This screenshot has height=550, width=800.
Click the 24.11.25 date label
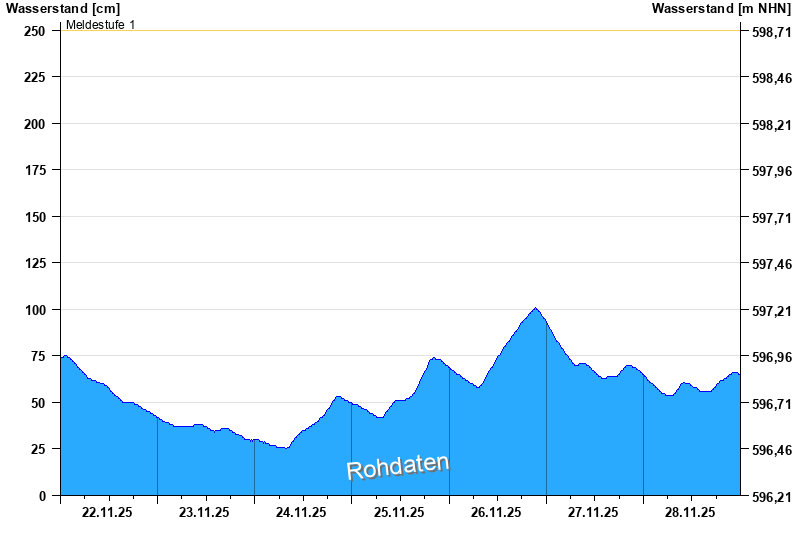(301, 512)
